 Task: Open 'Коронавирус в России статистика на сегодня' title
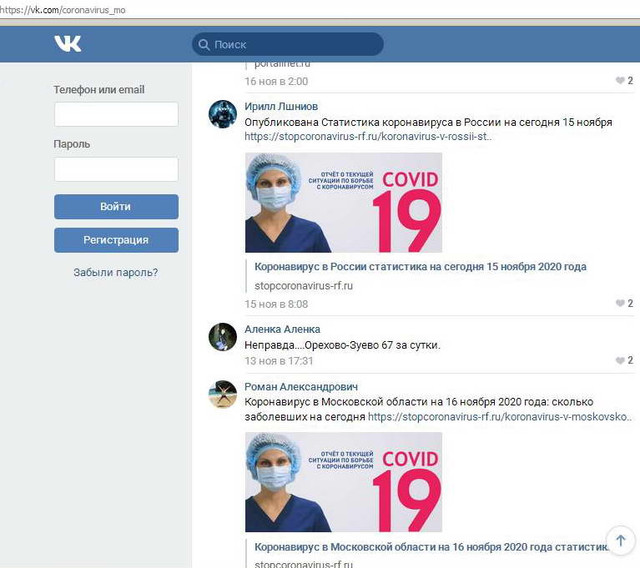420,266
